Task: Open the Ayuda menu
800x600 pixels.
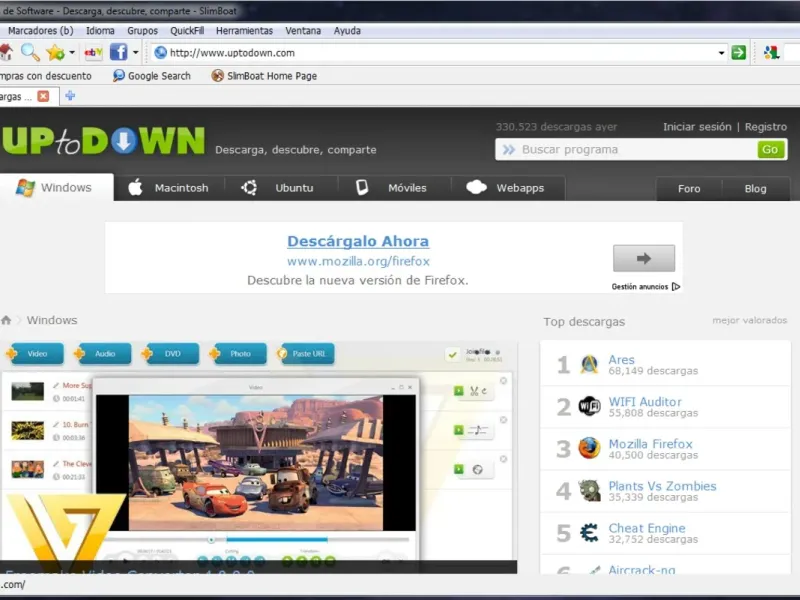Action: [x=347, y=31]
